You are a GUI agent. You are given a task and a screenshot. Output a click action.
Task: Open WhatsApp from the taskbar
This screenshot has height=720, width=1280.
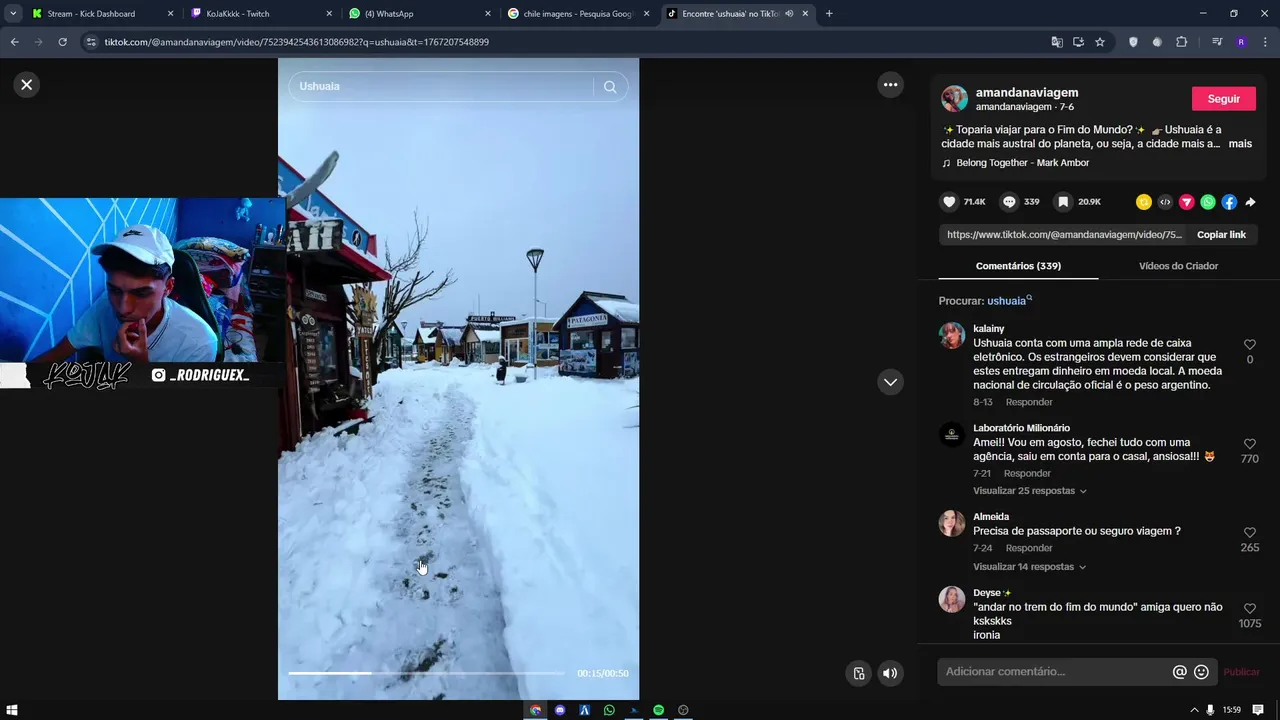point(609,710)
